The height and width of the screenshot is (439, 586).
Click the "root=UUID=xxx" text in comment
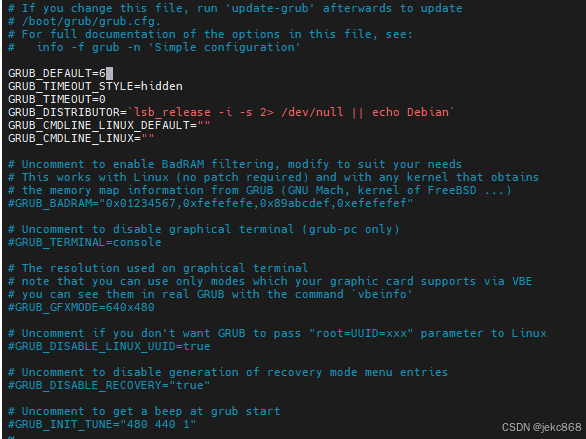pos(361,333)
